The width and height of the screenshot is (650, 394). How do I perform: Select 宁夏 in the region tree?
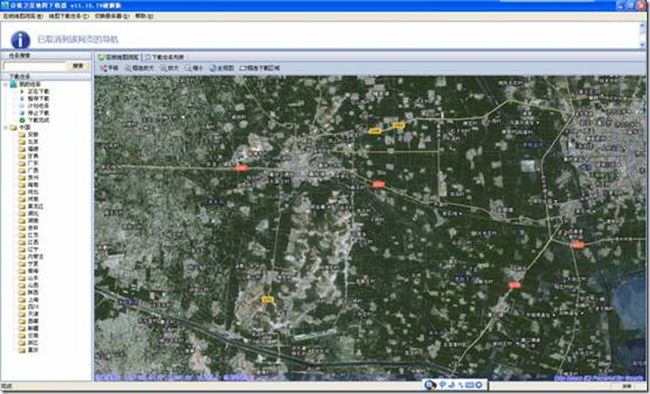(x=29, y=264)
